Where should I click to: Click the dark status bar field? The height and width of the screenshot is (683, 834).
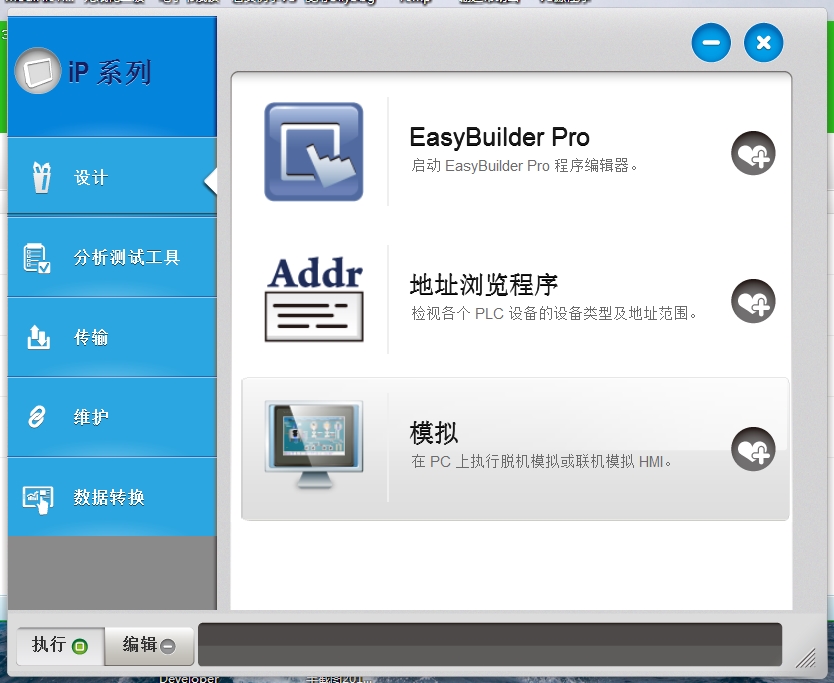pyautogui.click(x=489, y=644)
